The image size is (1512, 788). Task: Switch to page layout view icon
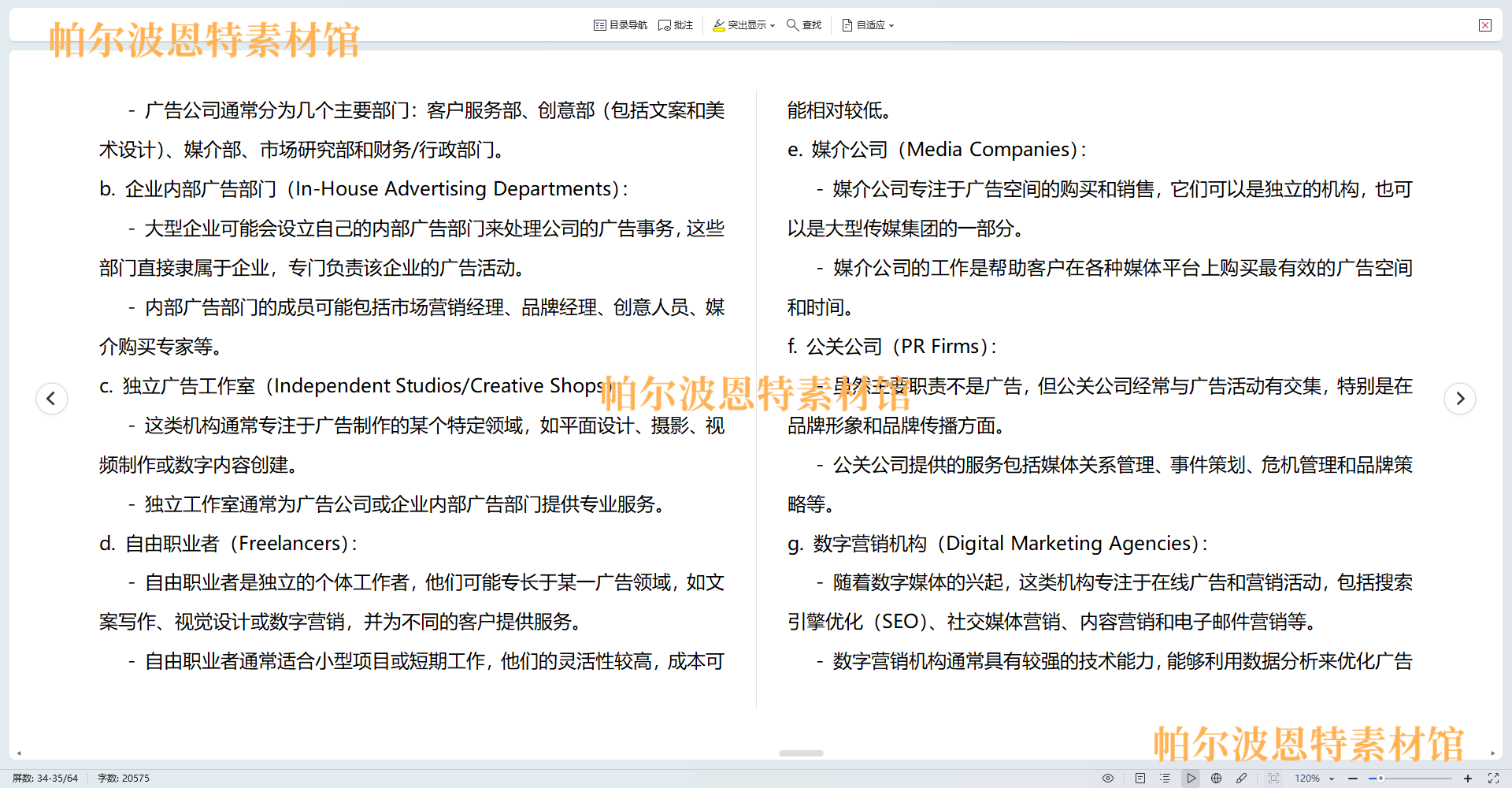coord(1140,778)
